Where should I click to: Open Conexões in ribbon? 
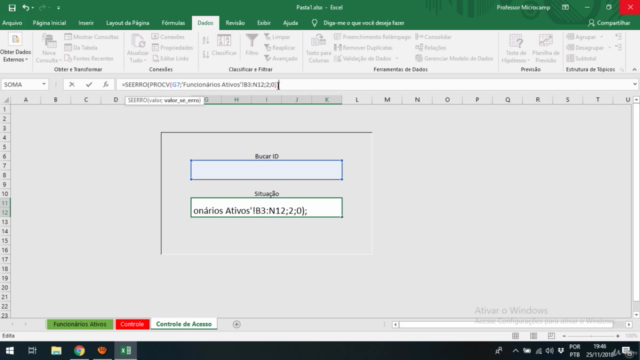[168, 37]
